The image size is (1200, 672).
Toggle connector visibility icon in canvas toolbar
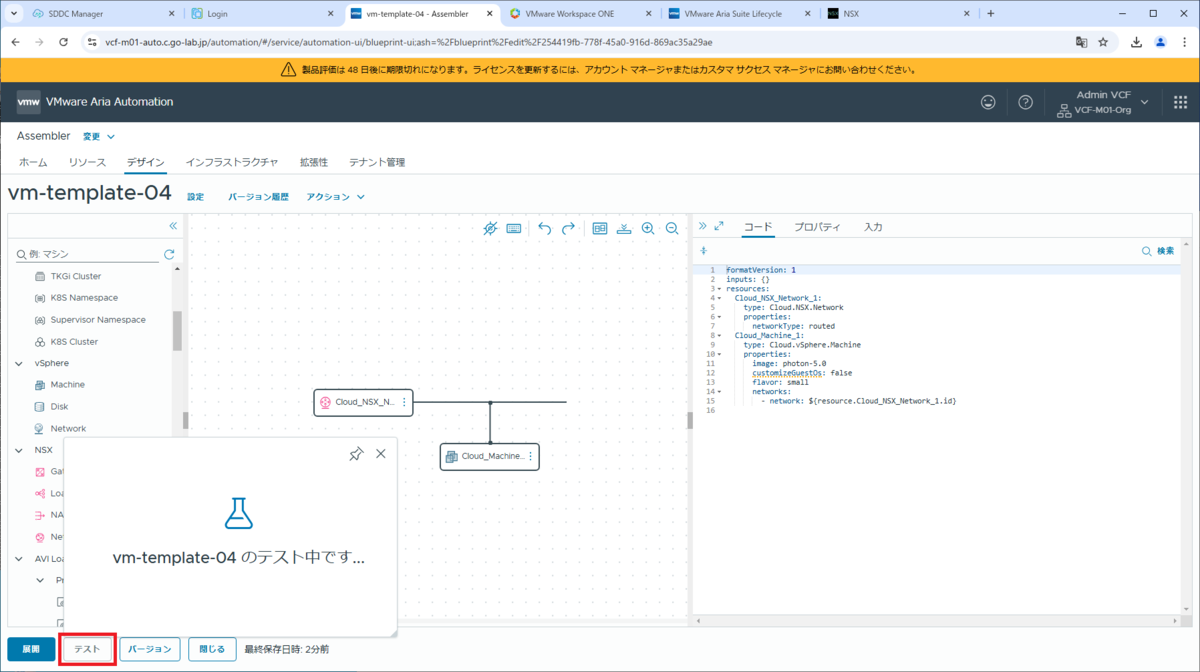click(490, 228)
